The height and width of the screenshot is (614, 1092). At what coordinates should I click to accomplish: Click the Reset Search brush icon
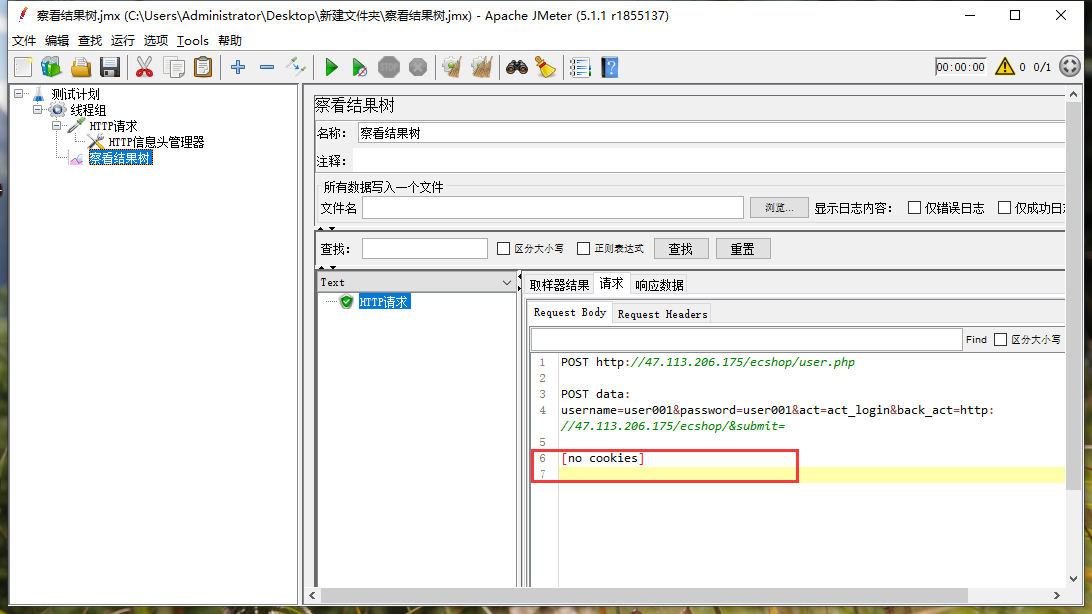click(x=546, y=68)
